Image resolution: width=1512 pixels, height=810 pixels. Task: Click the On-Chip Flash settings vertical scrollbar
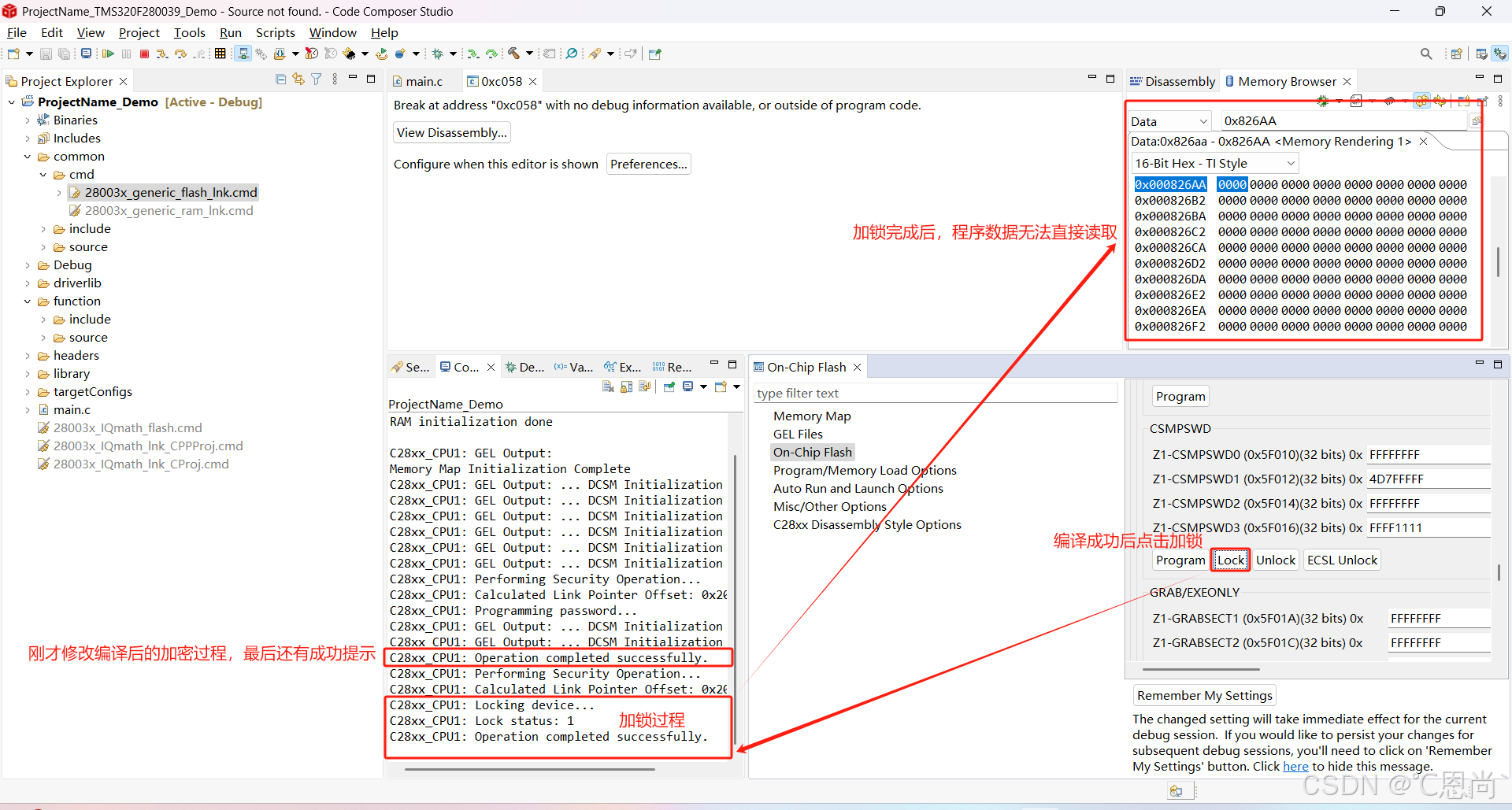1499,571
